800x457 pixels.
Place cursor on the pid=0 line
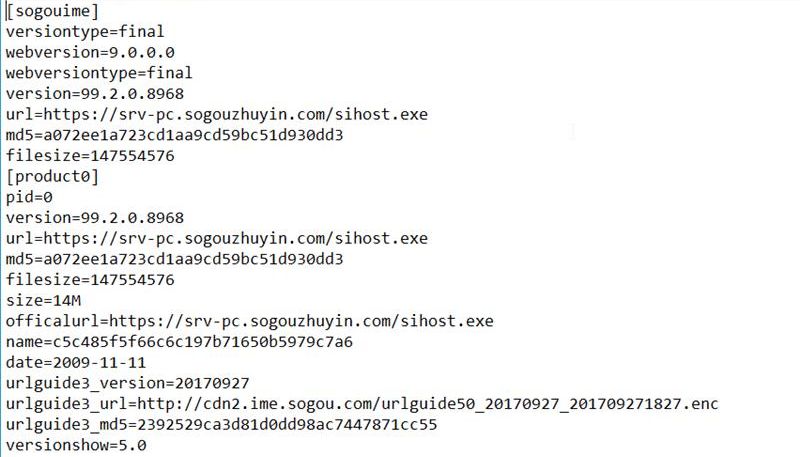coord(29,197)
